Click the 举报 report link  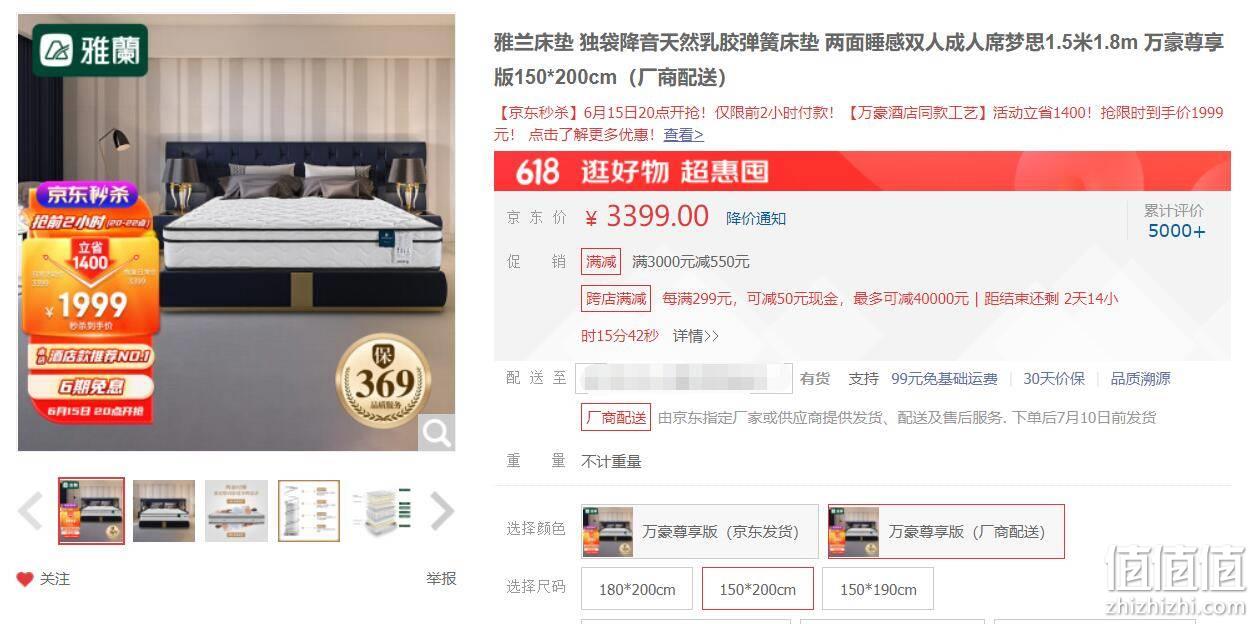[x=441, y=578]
